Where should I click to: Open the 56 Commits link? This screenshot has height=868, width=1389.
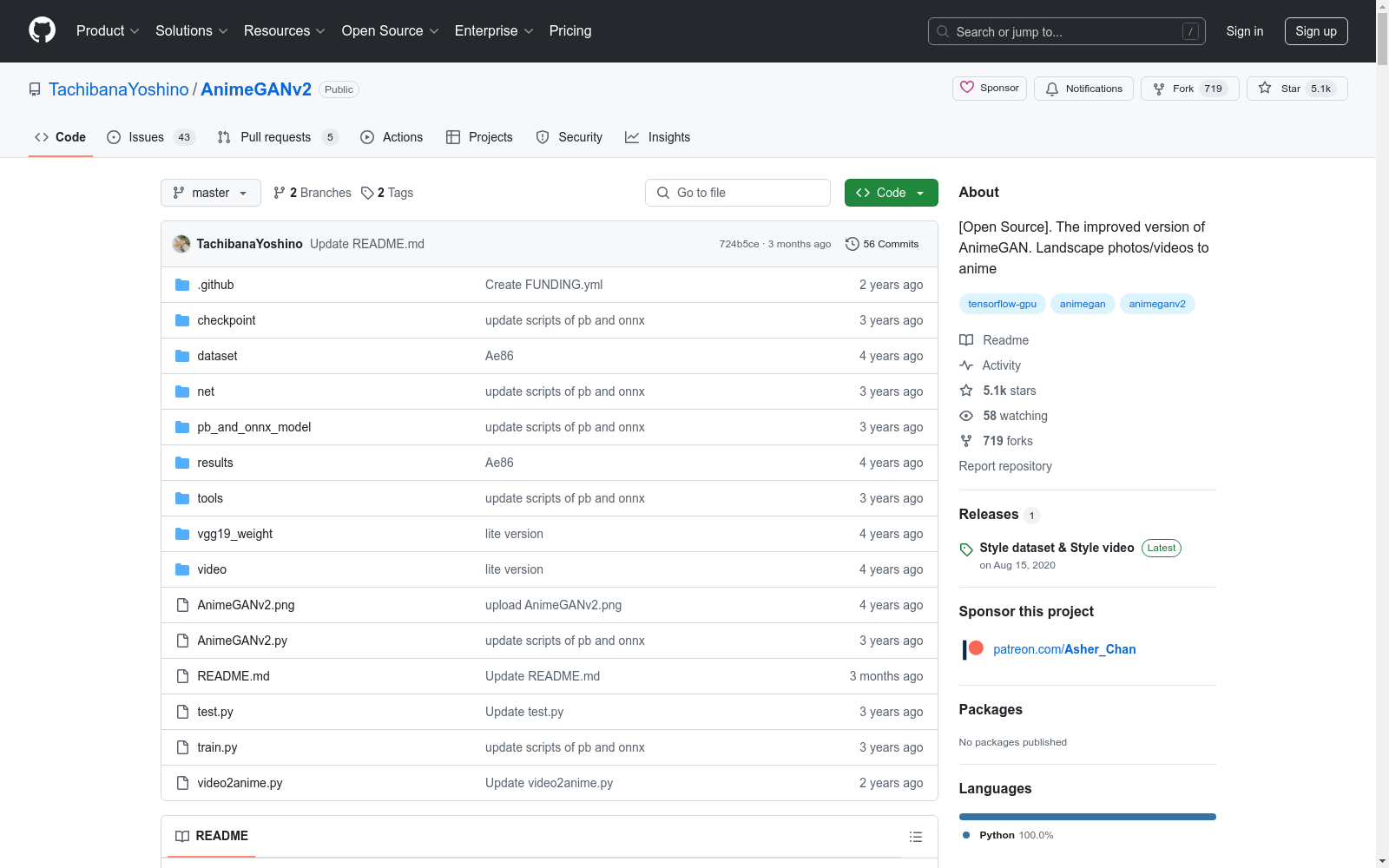coord(882,244)
